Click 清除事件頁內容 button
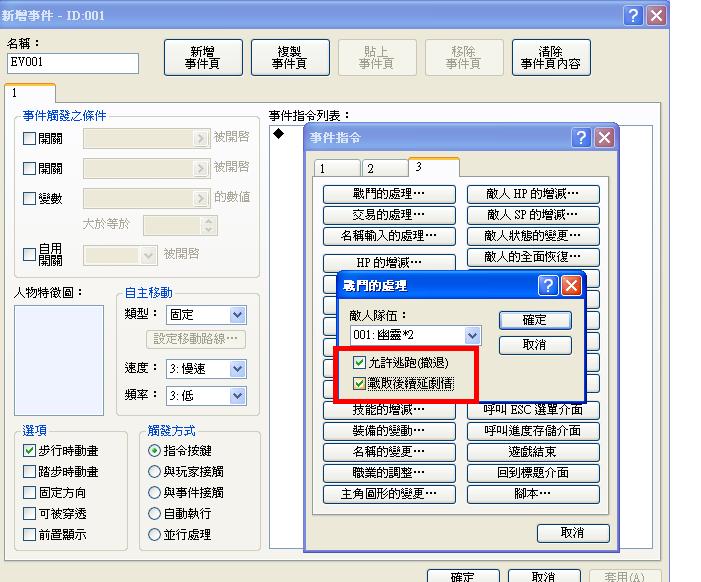This screenshot has height=582, width=701. pyautogui.click(x=551, y=58)
